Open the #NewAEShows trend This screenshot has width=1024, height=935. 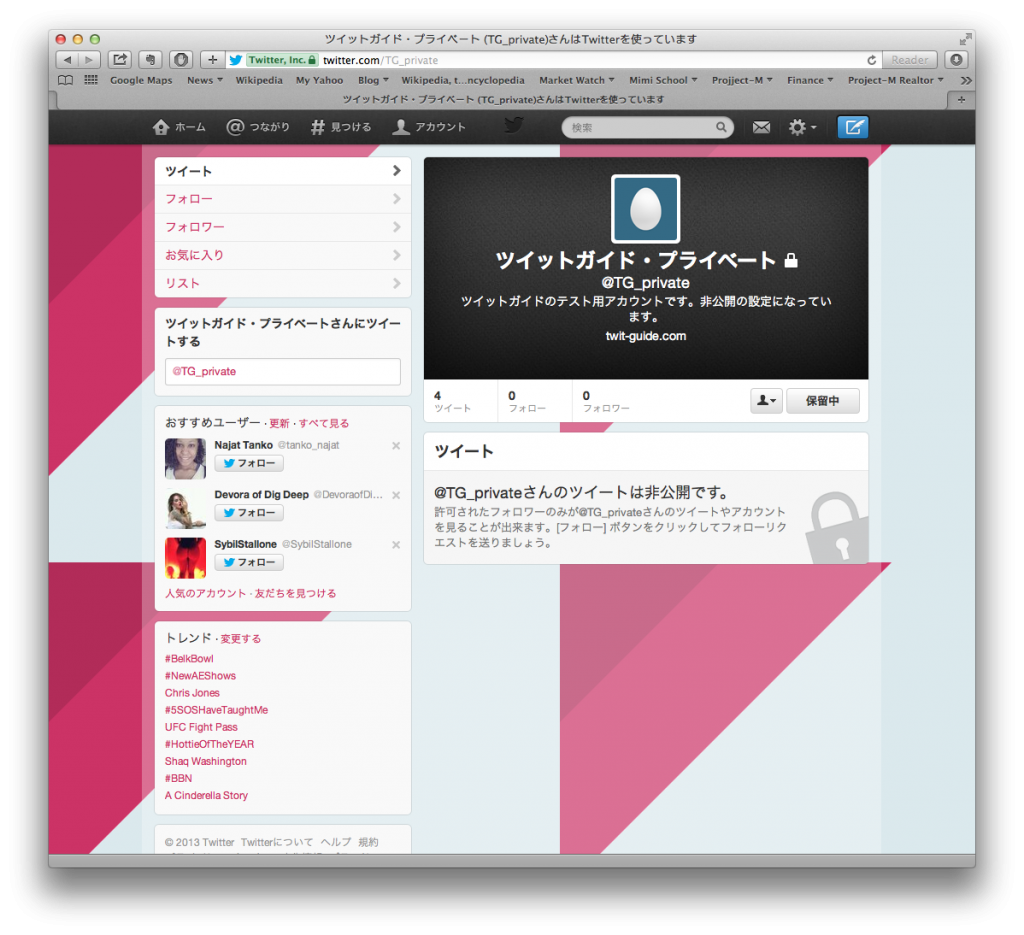pos(200,676)
